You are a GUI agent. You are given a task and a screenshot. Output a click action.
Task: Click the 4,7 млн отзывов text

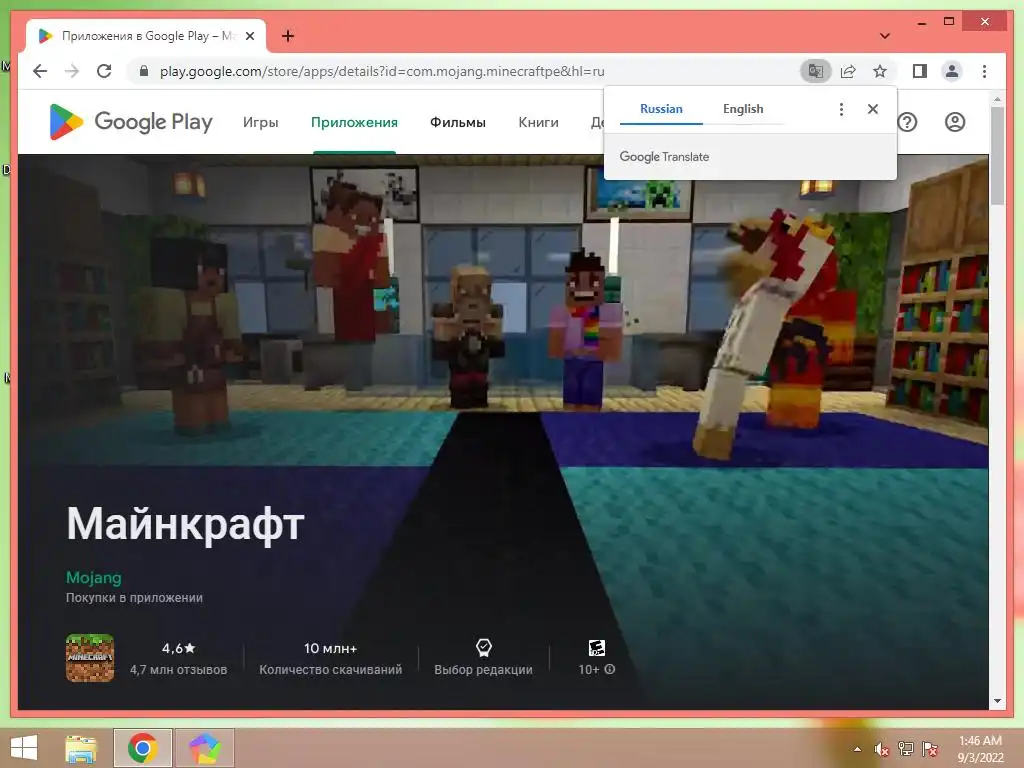(x=178, y=669)
